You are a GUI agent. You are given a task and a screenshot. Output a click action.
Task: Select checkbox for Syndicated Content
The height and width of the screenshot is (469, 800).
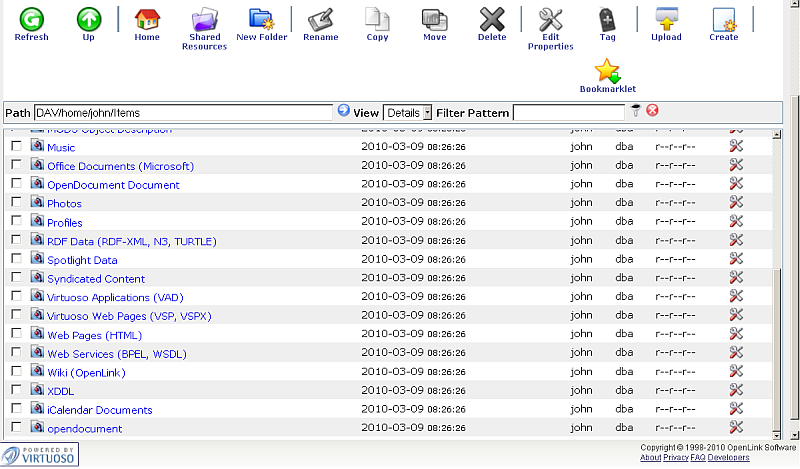[16, 278]
